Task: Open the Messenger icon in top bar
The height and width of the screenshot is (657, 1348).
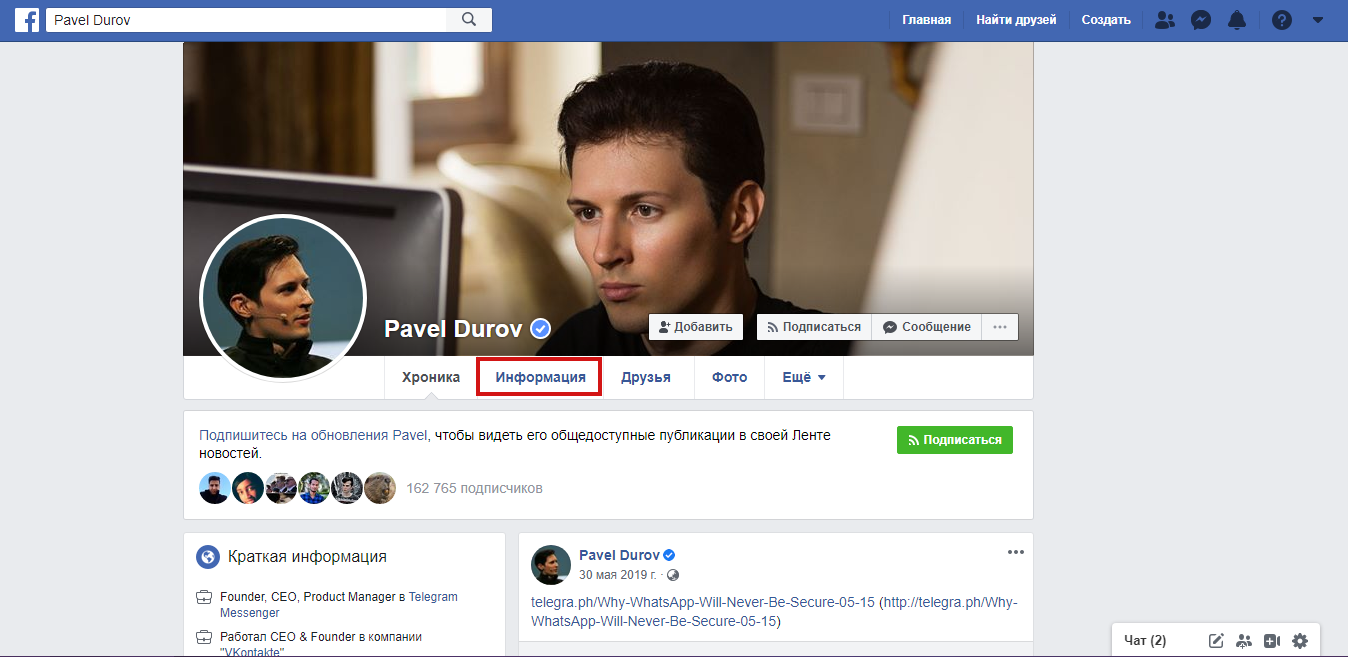Action: click(1201, 20)
